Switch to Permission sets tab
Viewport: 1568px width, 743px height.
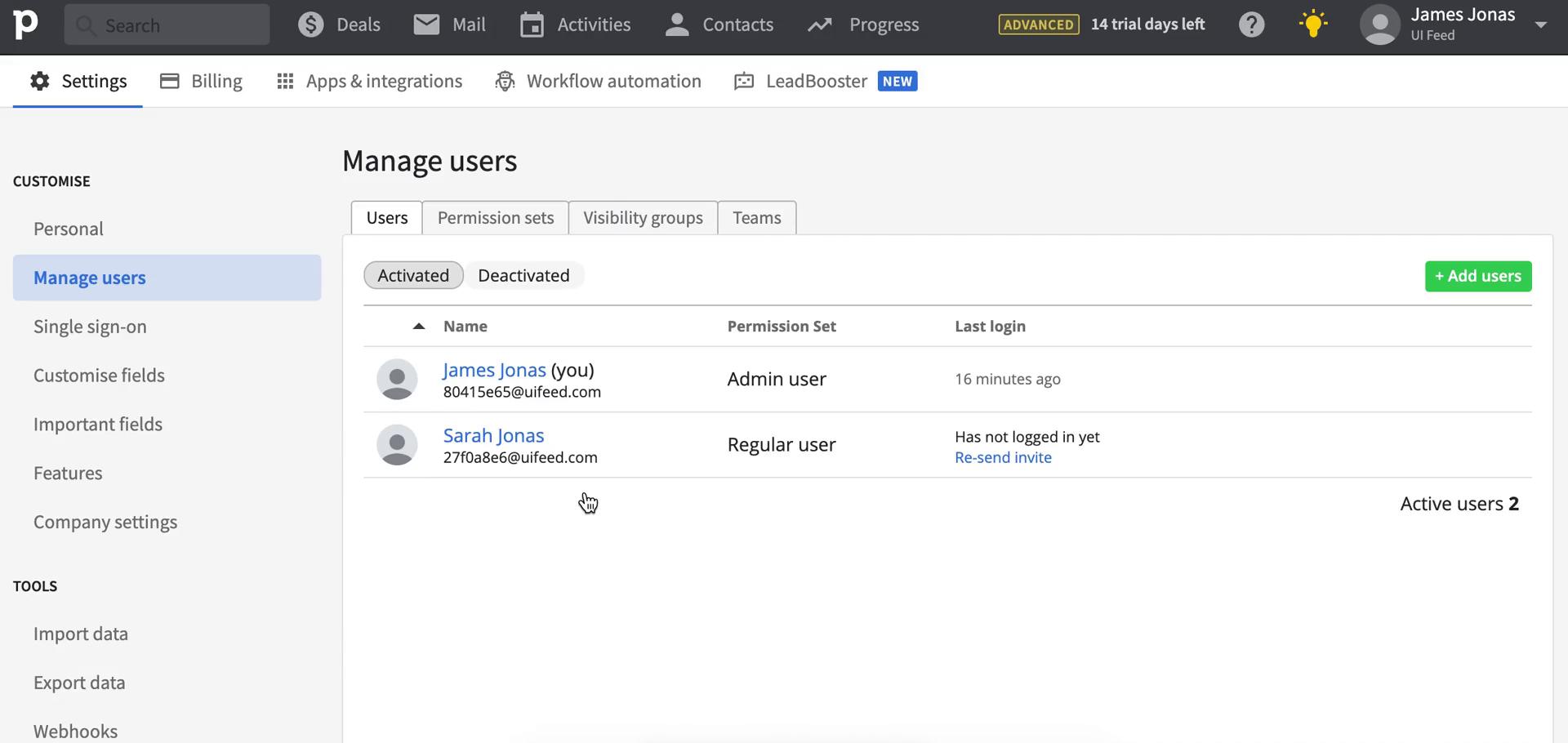click(x=496, y=218)
